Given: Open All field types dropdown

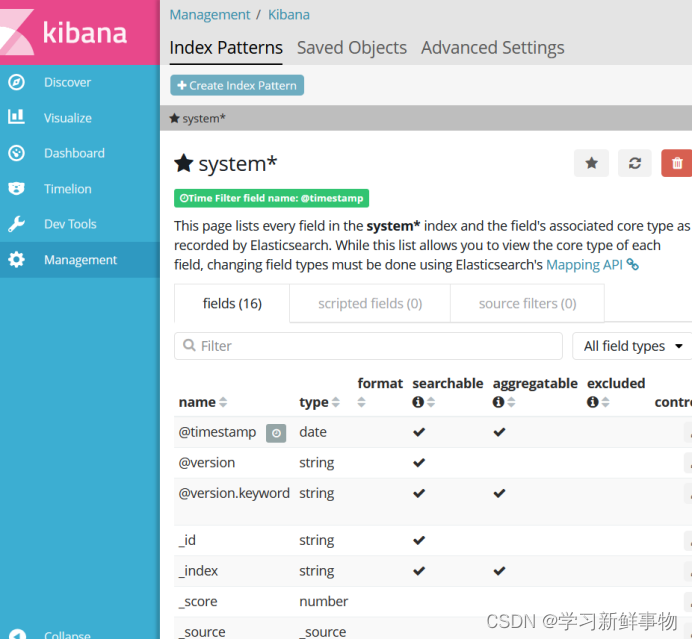Looking at the screenshot, I should coord(632,346).
